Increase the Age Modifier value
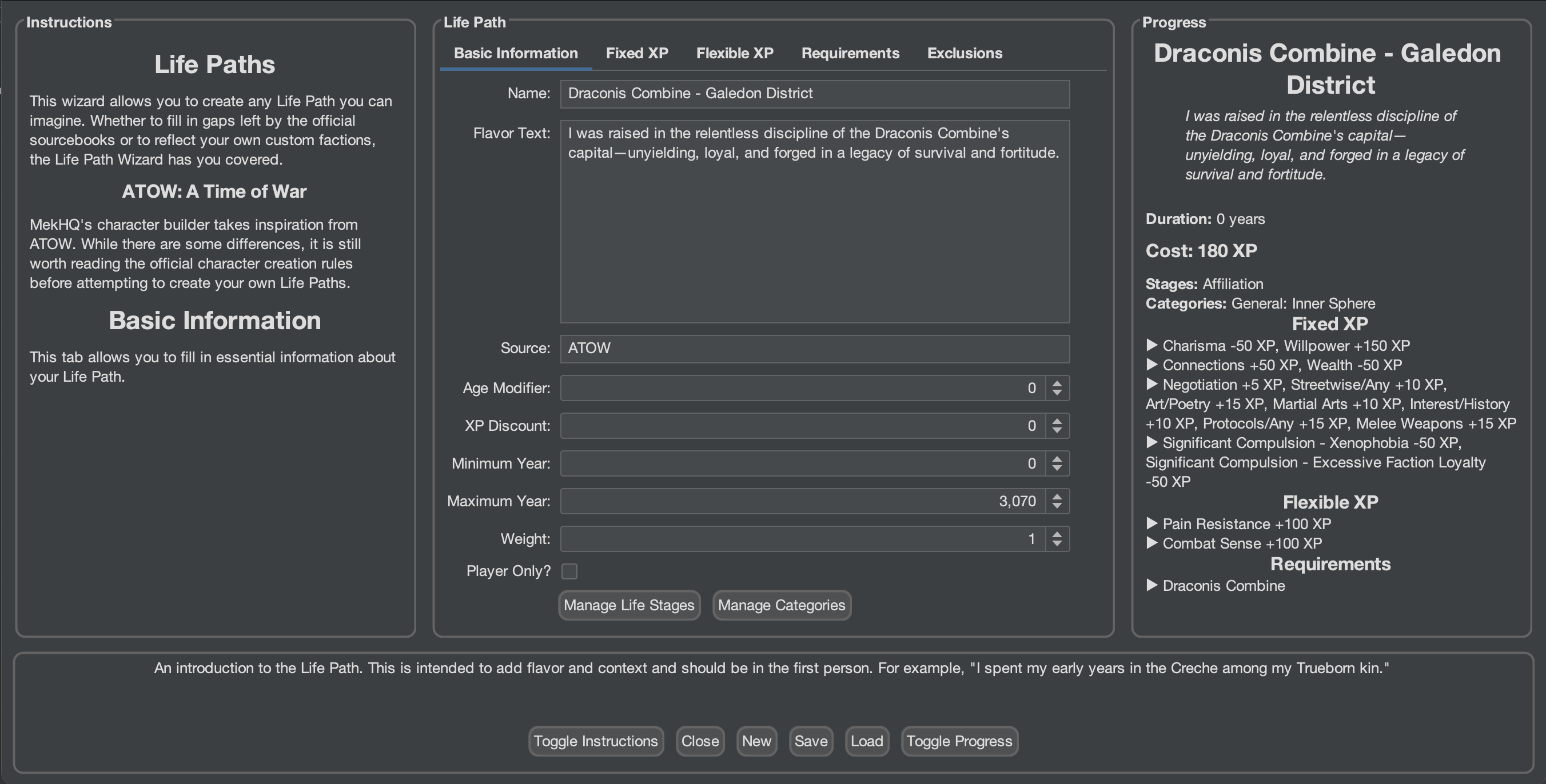The width and height of the screenshot is (1546, 784). tap(1057, 383)
